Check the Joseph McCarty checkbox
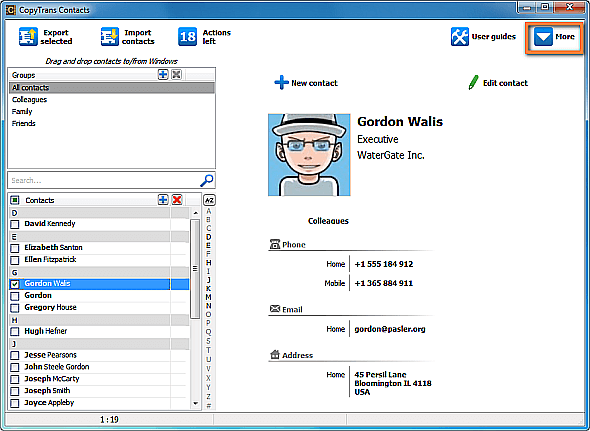Screen dimensions: 590x431 pos(15,379)
